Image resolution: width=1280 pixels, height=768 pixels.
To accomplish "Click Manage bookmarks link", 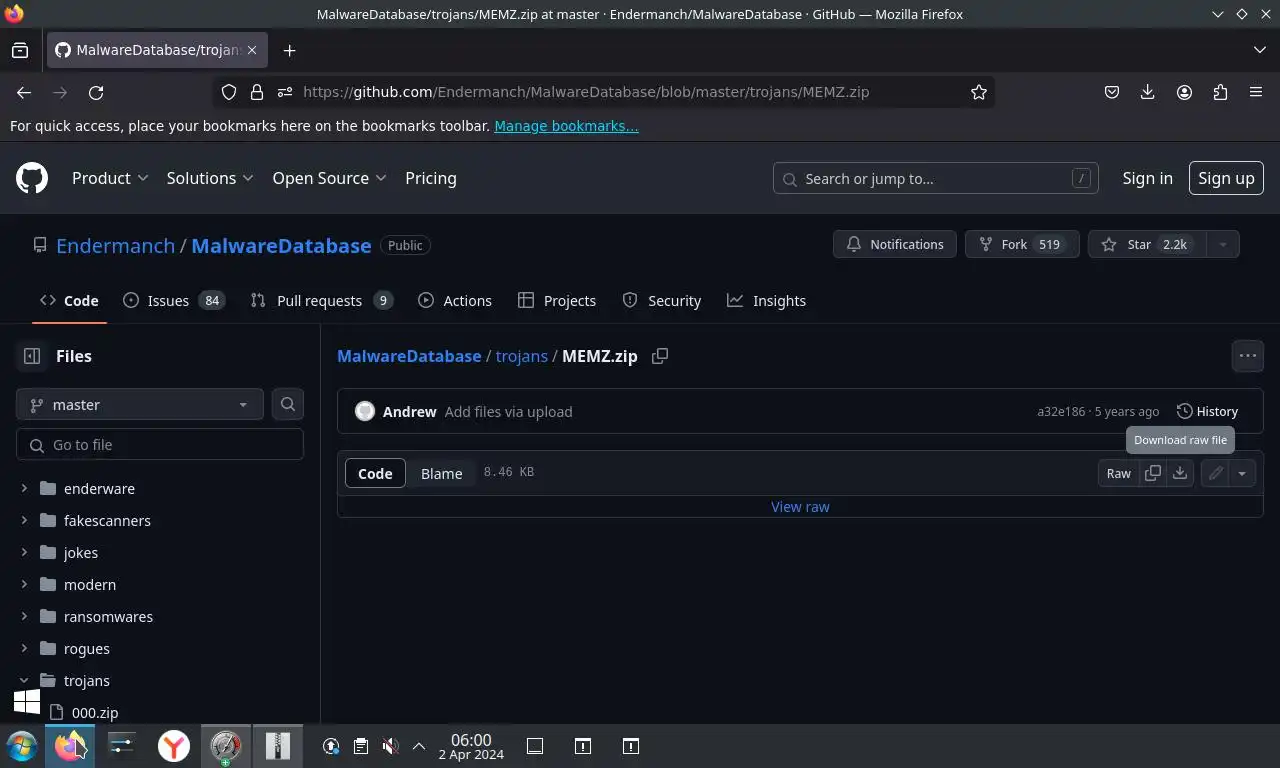I will tap(566, 126).
